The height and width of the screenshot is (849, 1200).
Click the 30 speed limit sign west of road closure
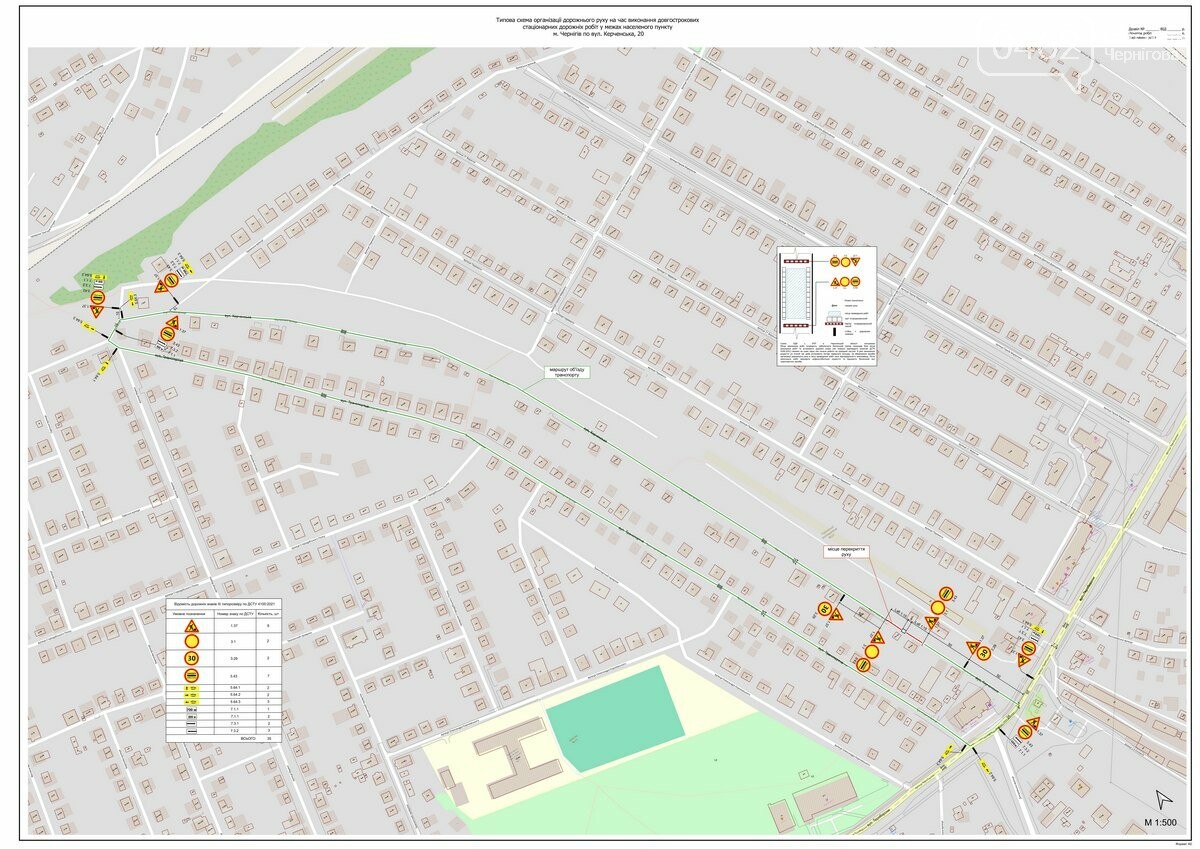826,608
